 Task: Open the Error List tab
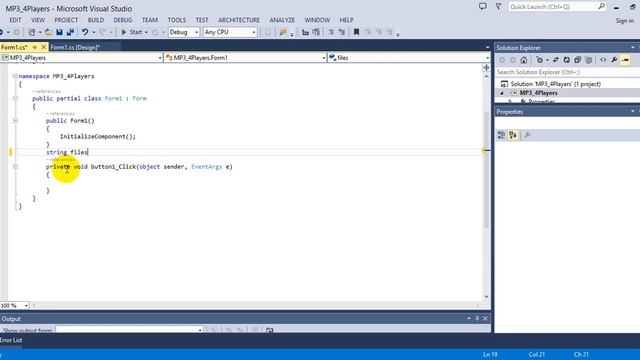11,340
